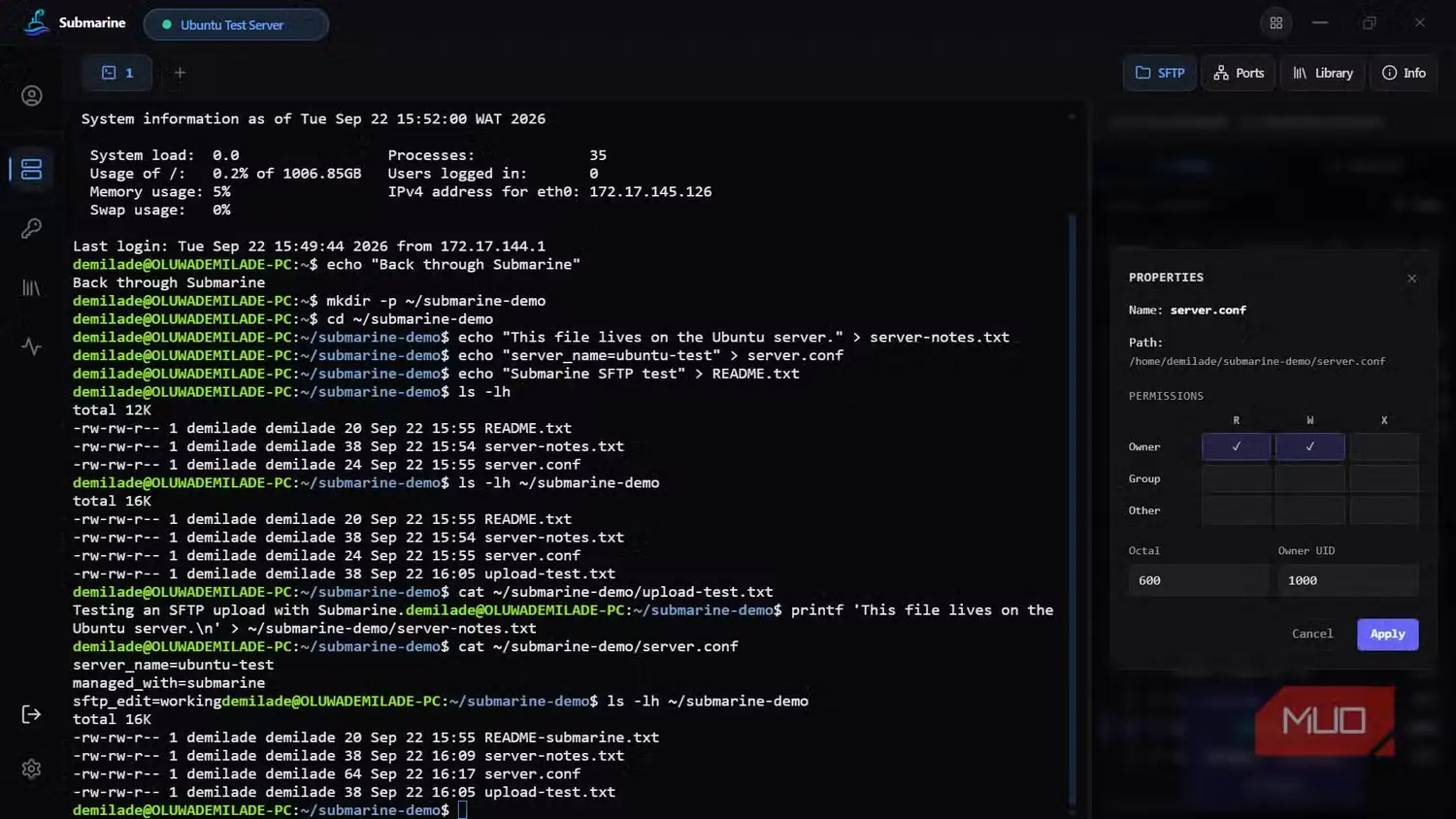This screenshot has width=1456, height=819.
Task: Open the settings gear icon
Action: tap(31, 769)
